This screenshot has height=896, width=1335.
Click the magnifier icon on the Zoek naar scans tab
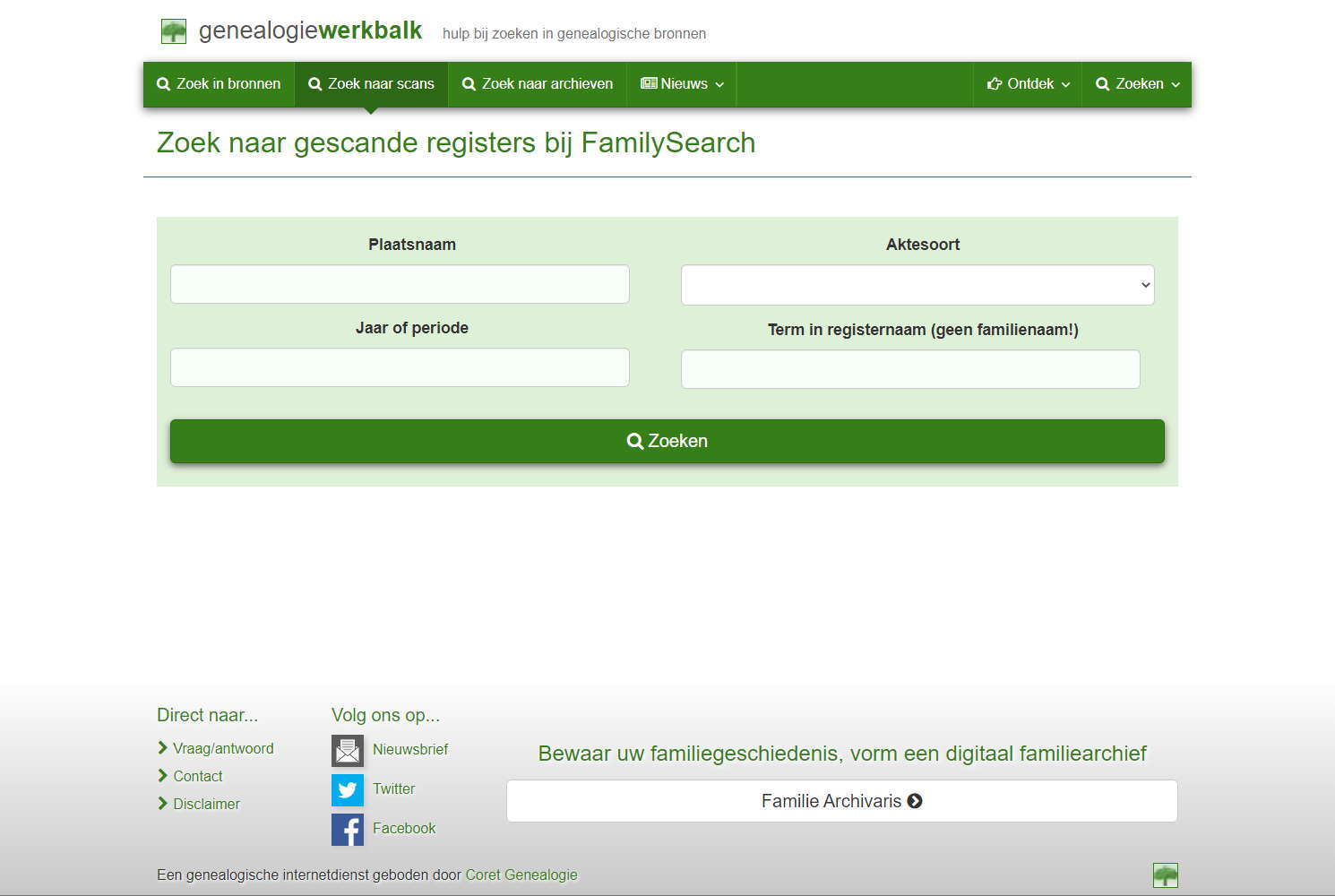pos(315,84)
